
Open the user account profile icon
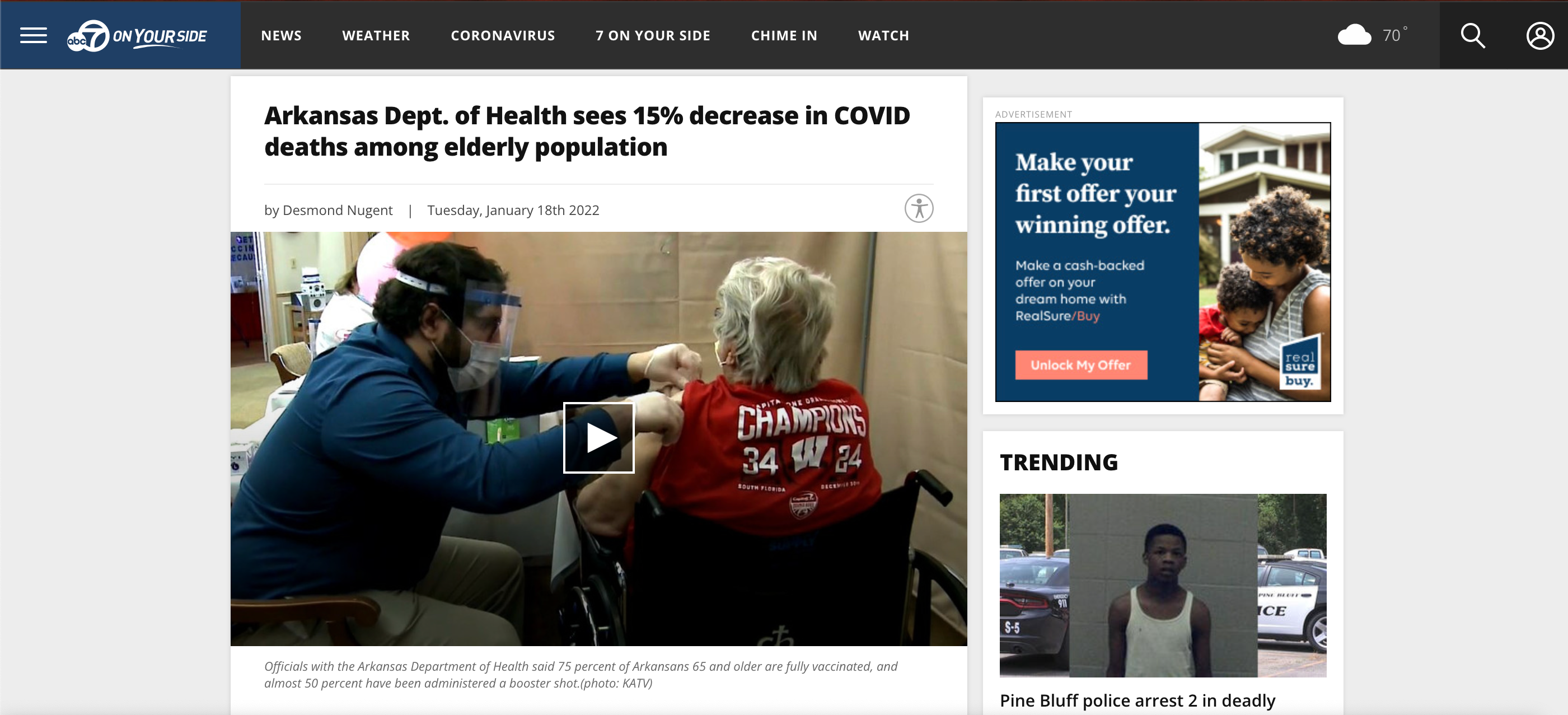pyautogui.click(x=1539, y=35)
